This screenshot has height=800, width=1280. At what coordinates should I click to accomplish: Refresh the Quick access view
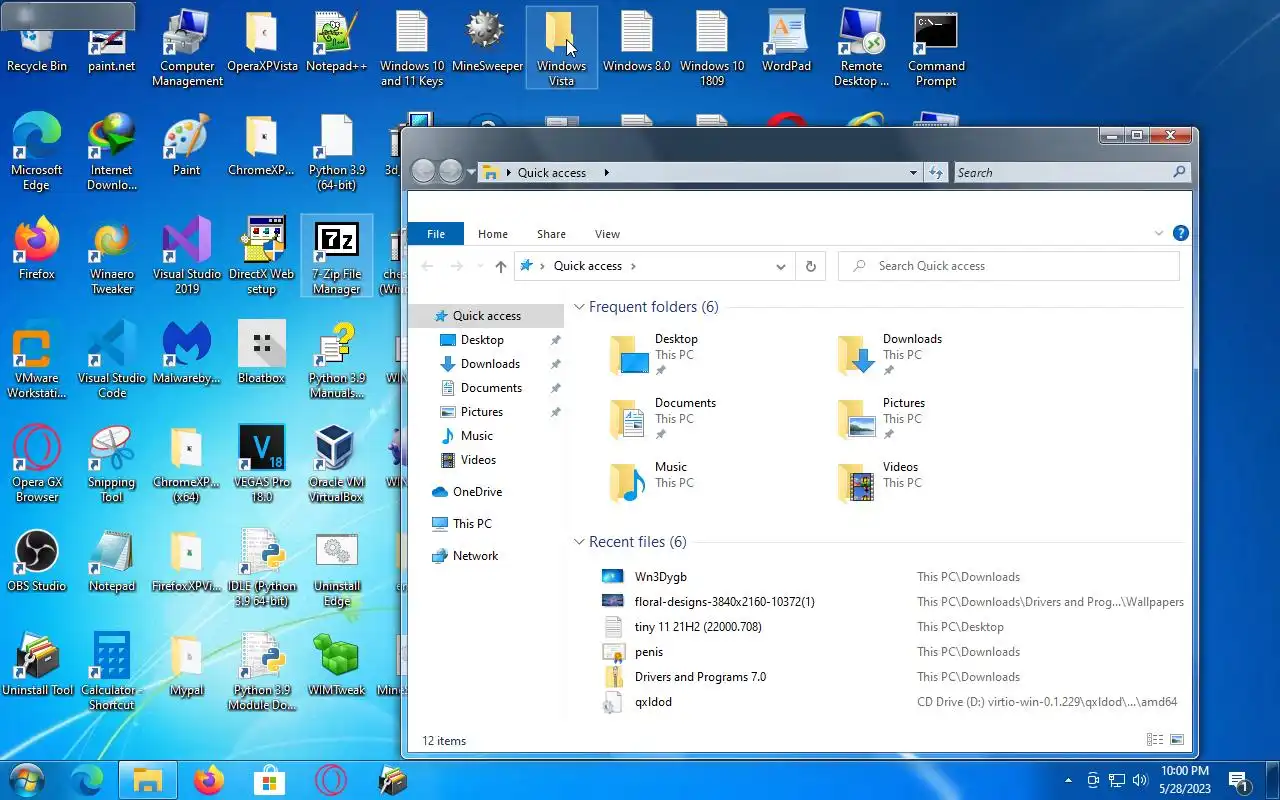tap(810, 266)
